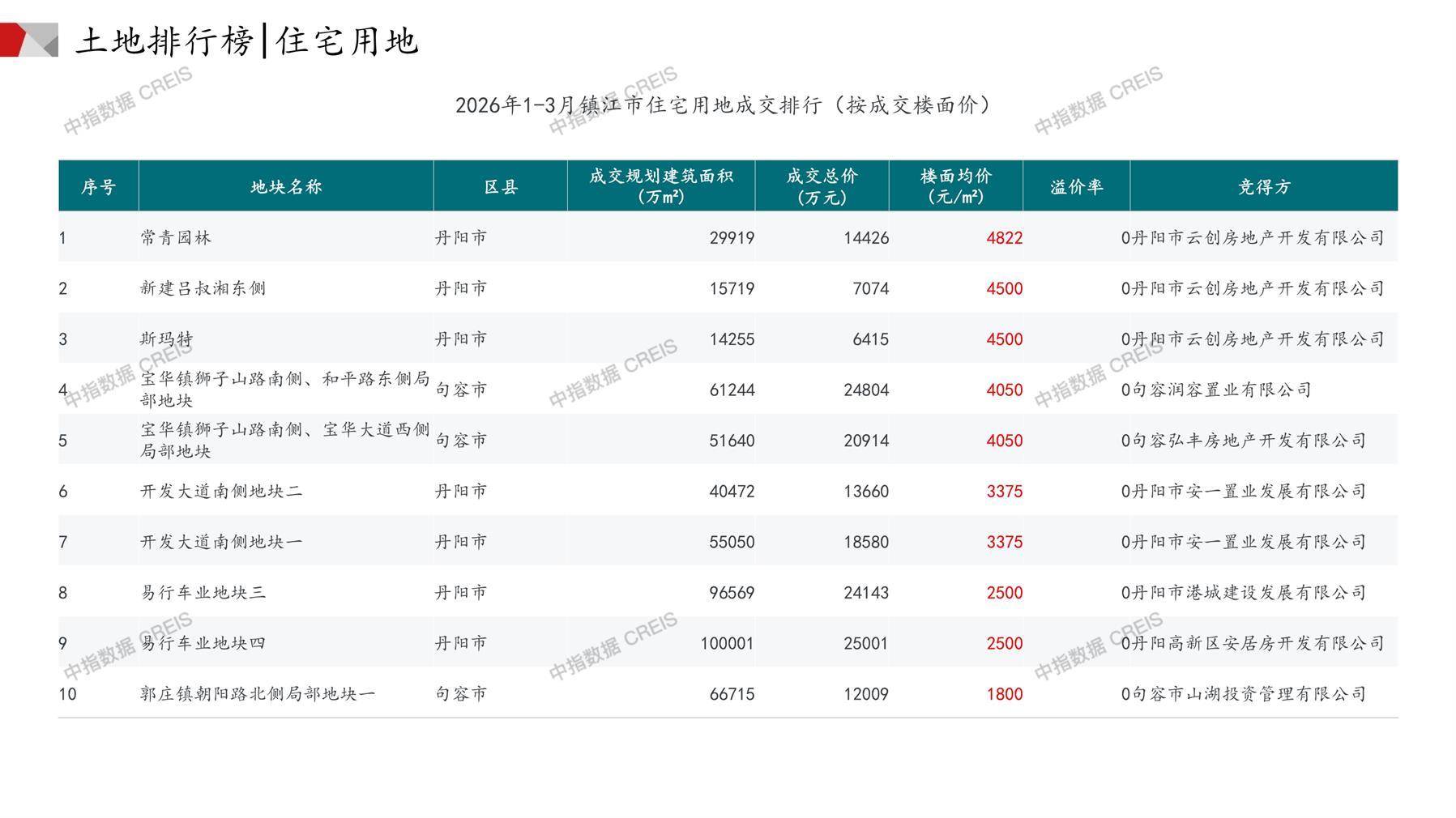Select the table caption starting with 2026年1-3月镇江市
This screenshot has height=818, width=1456.
click(x=723, y=105)
